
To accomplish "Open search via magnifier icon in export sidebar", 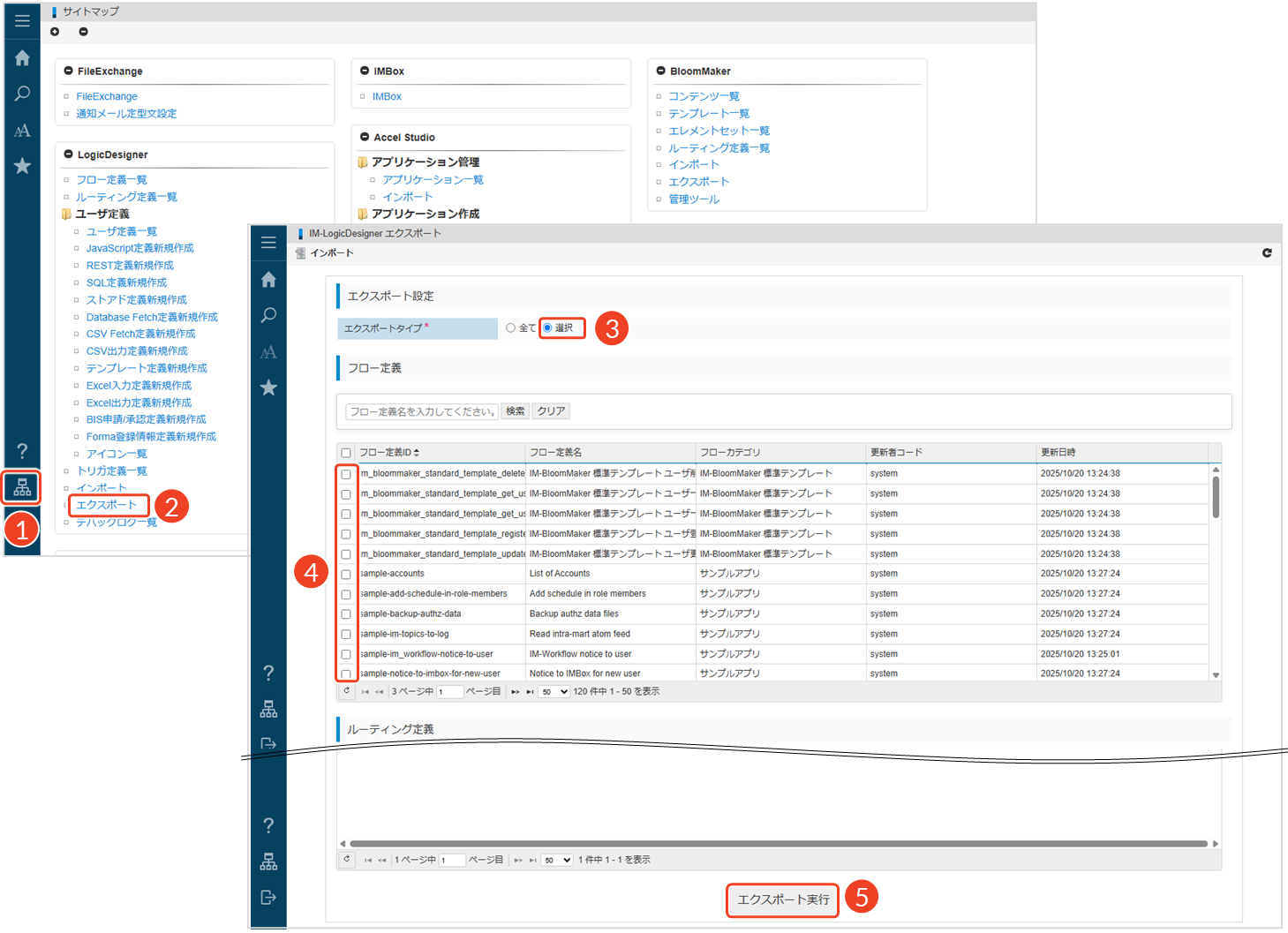I will click(268, 315).
